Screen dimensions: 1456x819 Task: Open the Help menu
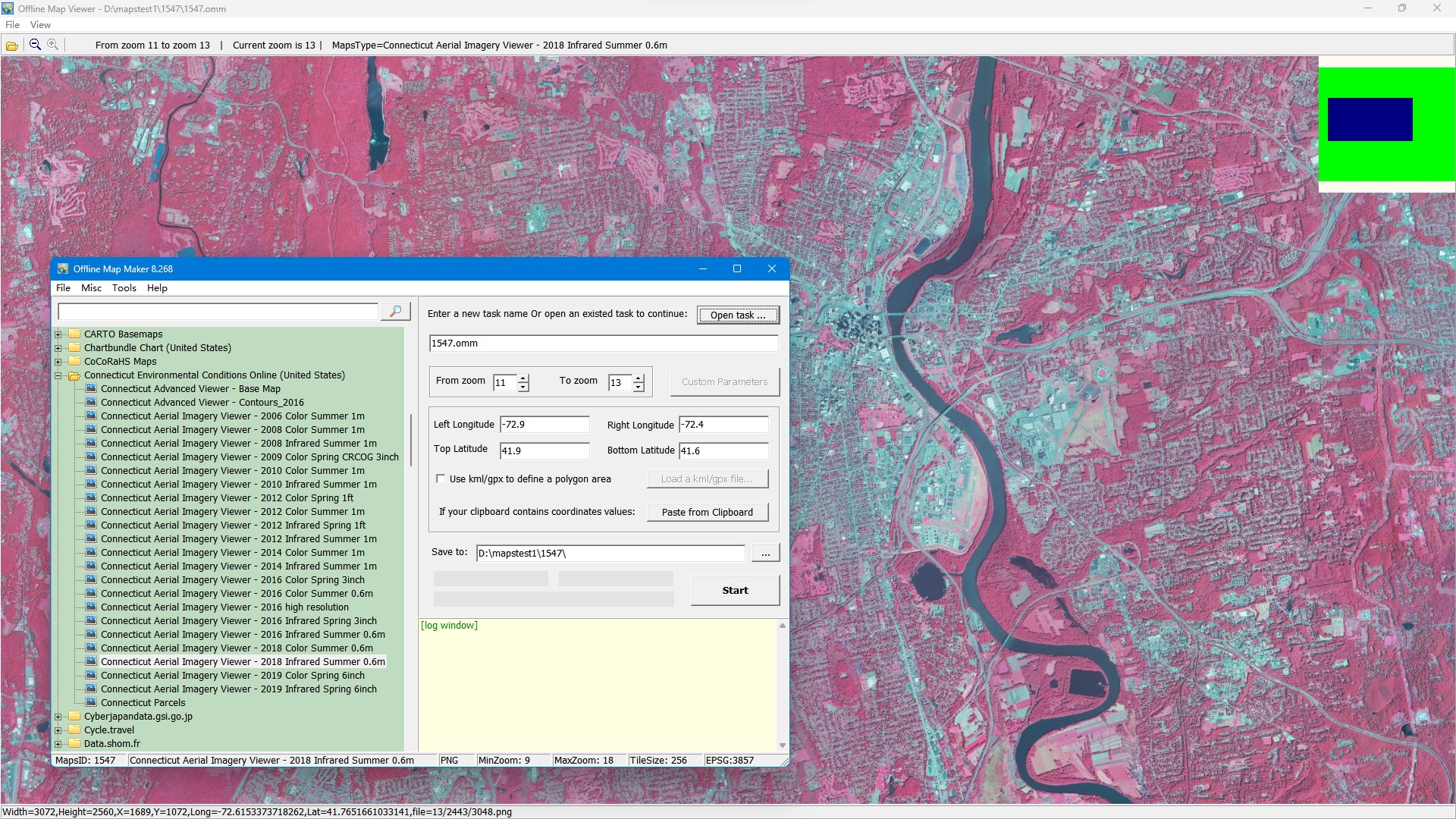point(157,287)
